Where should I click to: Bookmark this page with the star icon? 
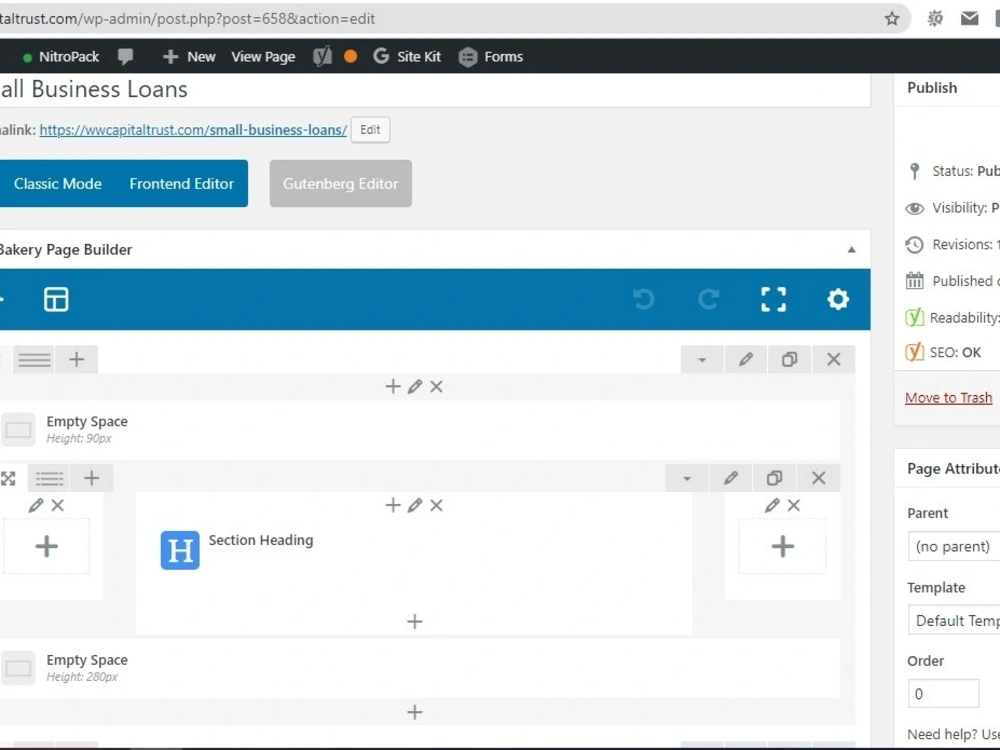(x=892, y=18)
